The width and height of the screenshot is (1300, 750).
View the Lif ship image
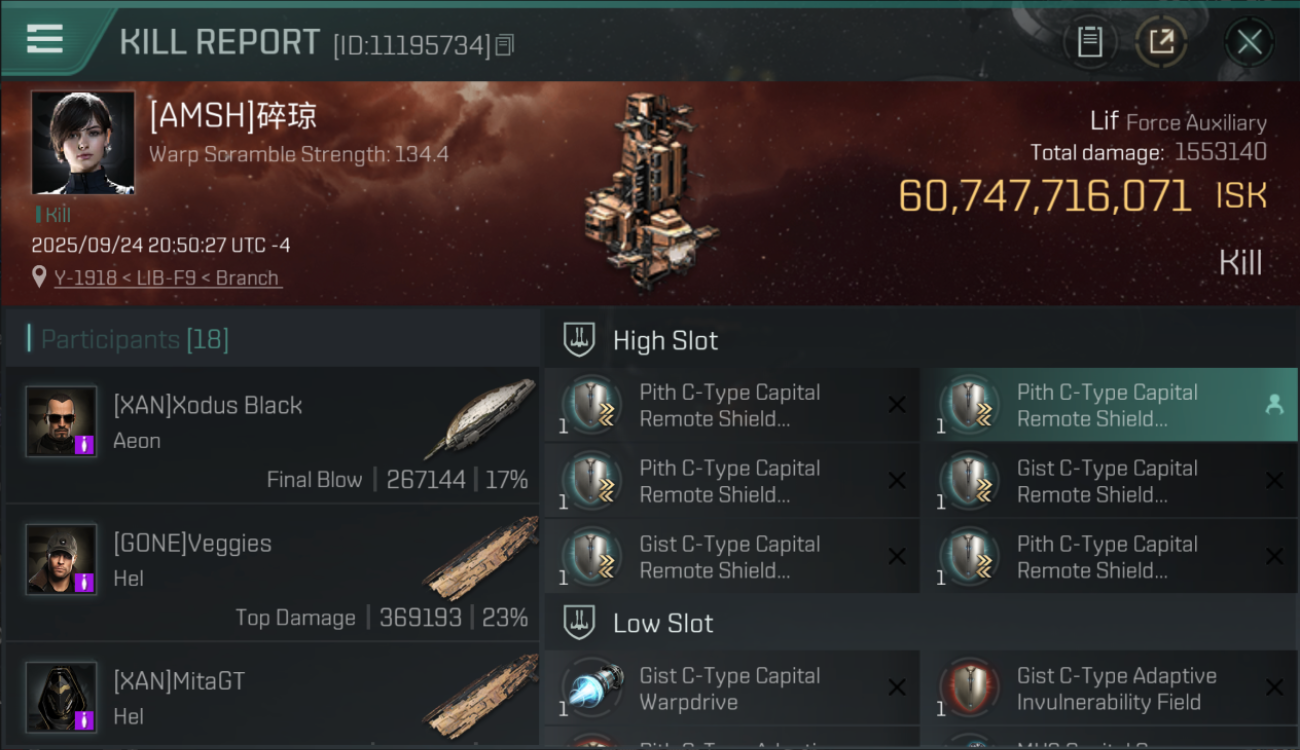[650, 190]
